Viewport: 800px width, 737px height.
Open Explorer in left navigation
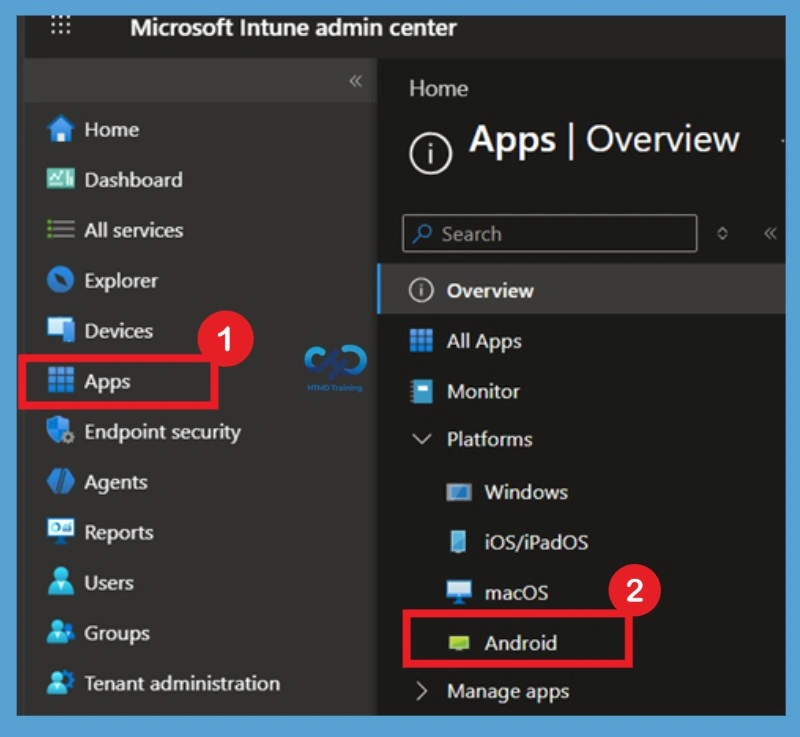[121, 281]
